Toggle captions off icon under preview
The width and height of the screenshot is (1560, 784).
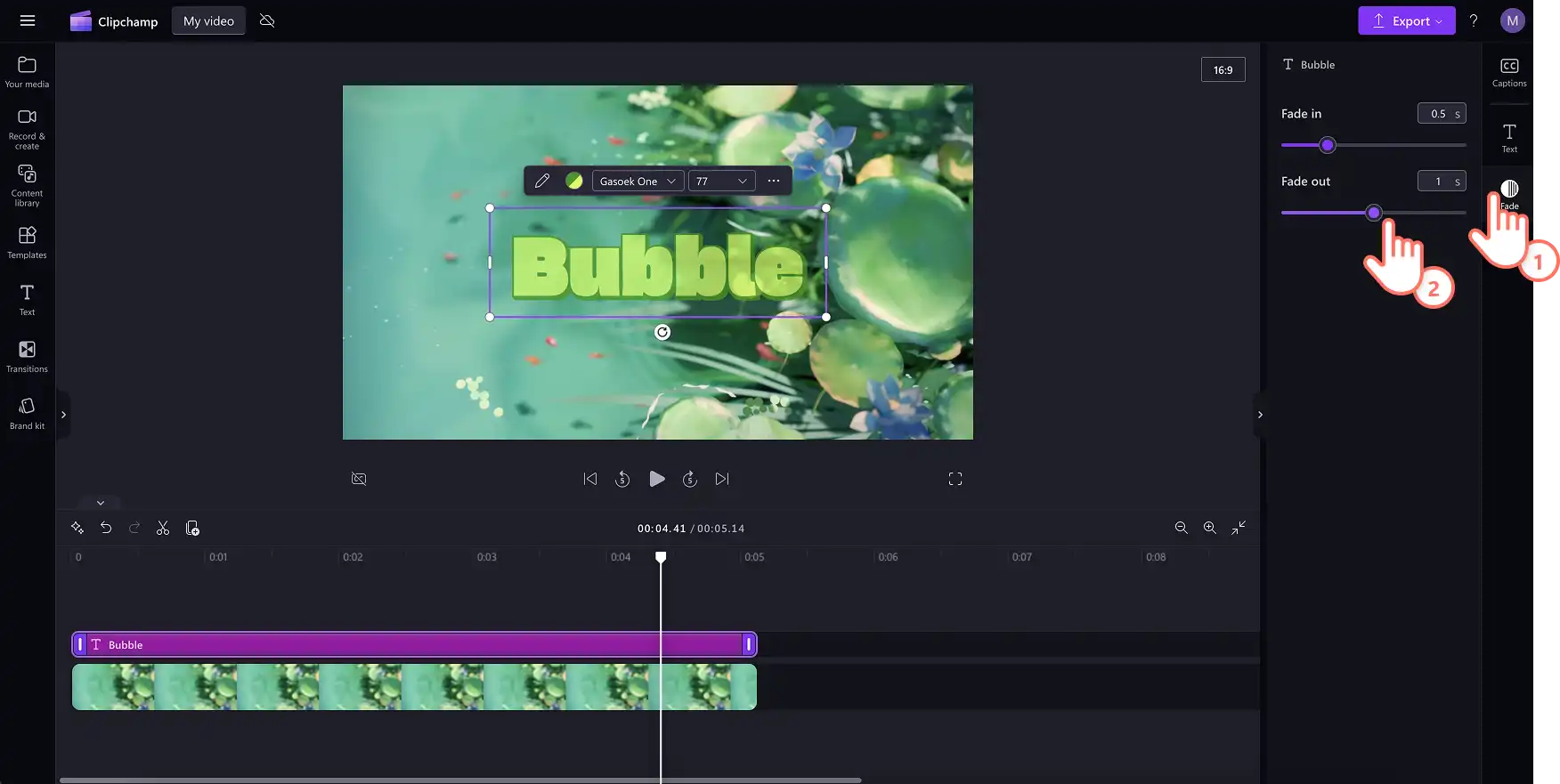(359, 479)
